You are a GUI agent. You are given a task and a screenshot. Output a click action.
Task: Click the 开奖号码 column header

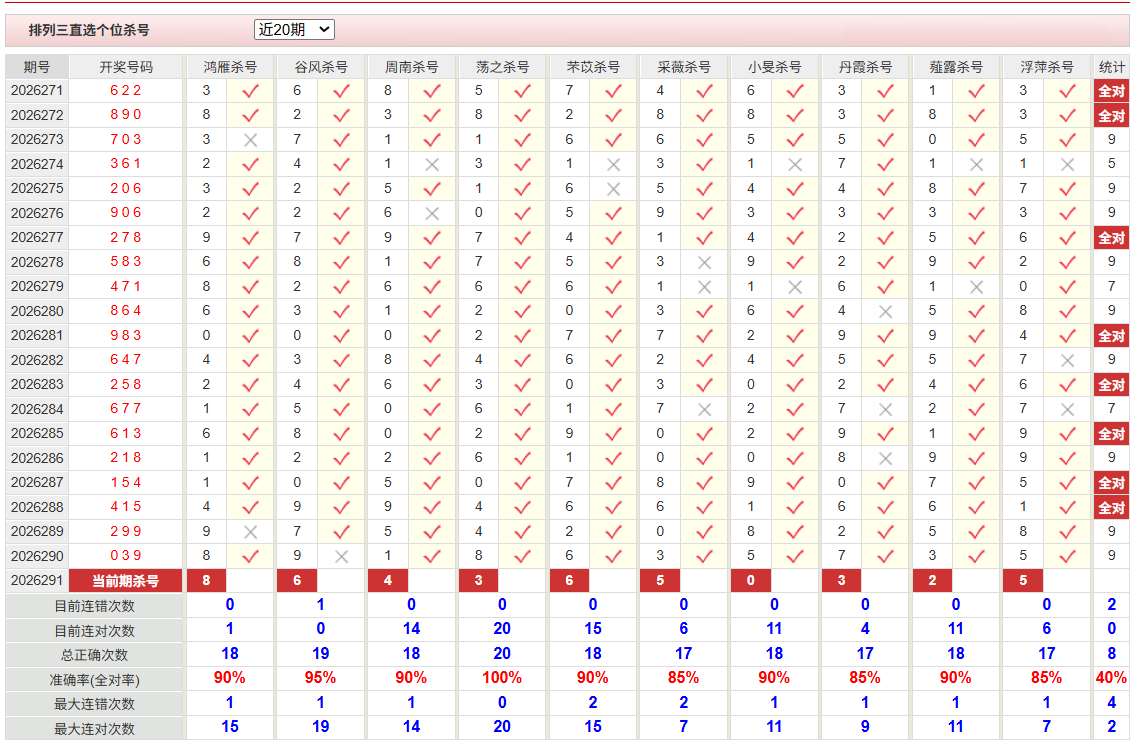125,67
